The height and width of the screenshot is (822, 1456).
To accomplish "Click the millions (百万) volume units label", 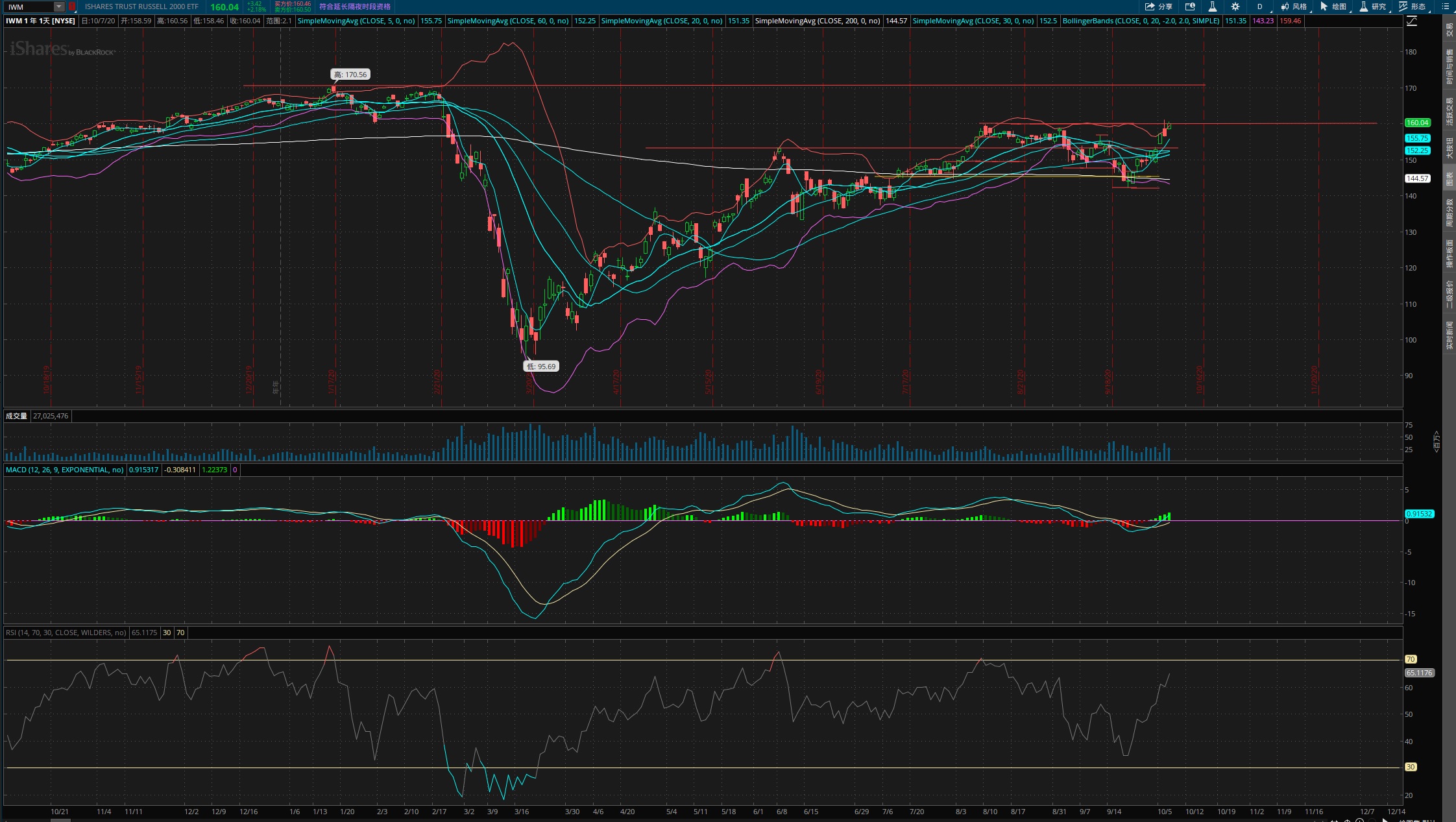I will click(1437, 441).
